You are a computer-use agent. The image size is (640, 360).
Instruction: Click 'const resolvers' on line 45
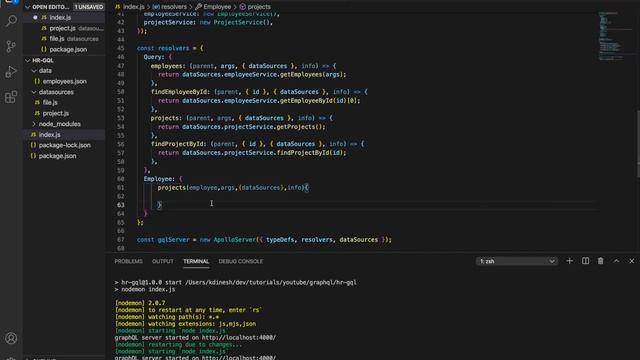click(x=163, y=48)
